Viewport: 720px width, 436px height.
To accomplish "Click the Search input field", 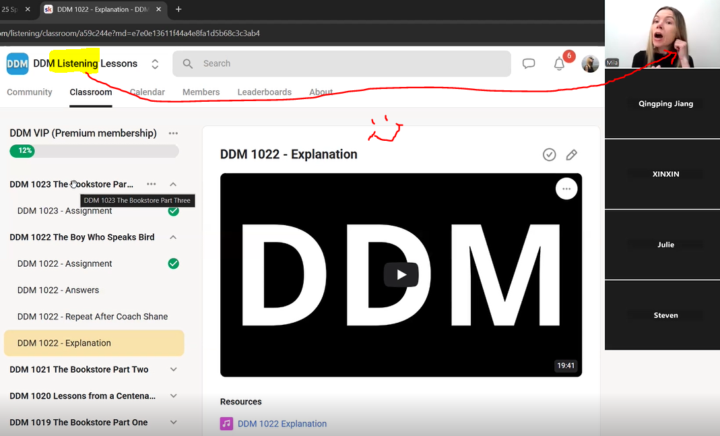I will (x=342, y=63).
